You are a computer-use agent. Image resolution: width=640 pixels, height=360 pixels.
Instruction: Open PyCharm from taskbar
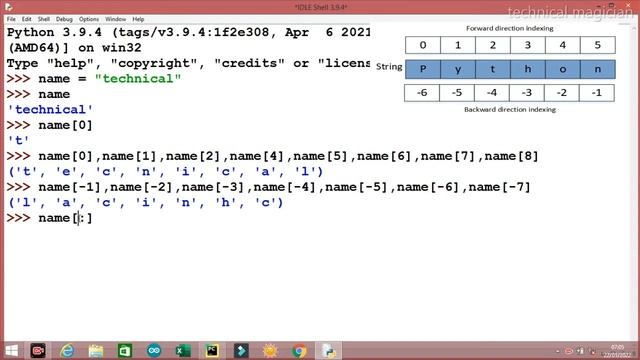pyautogui.click(x=212, y=351)
